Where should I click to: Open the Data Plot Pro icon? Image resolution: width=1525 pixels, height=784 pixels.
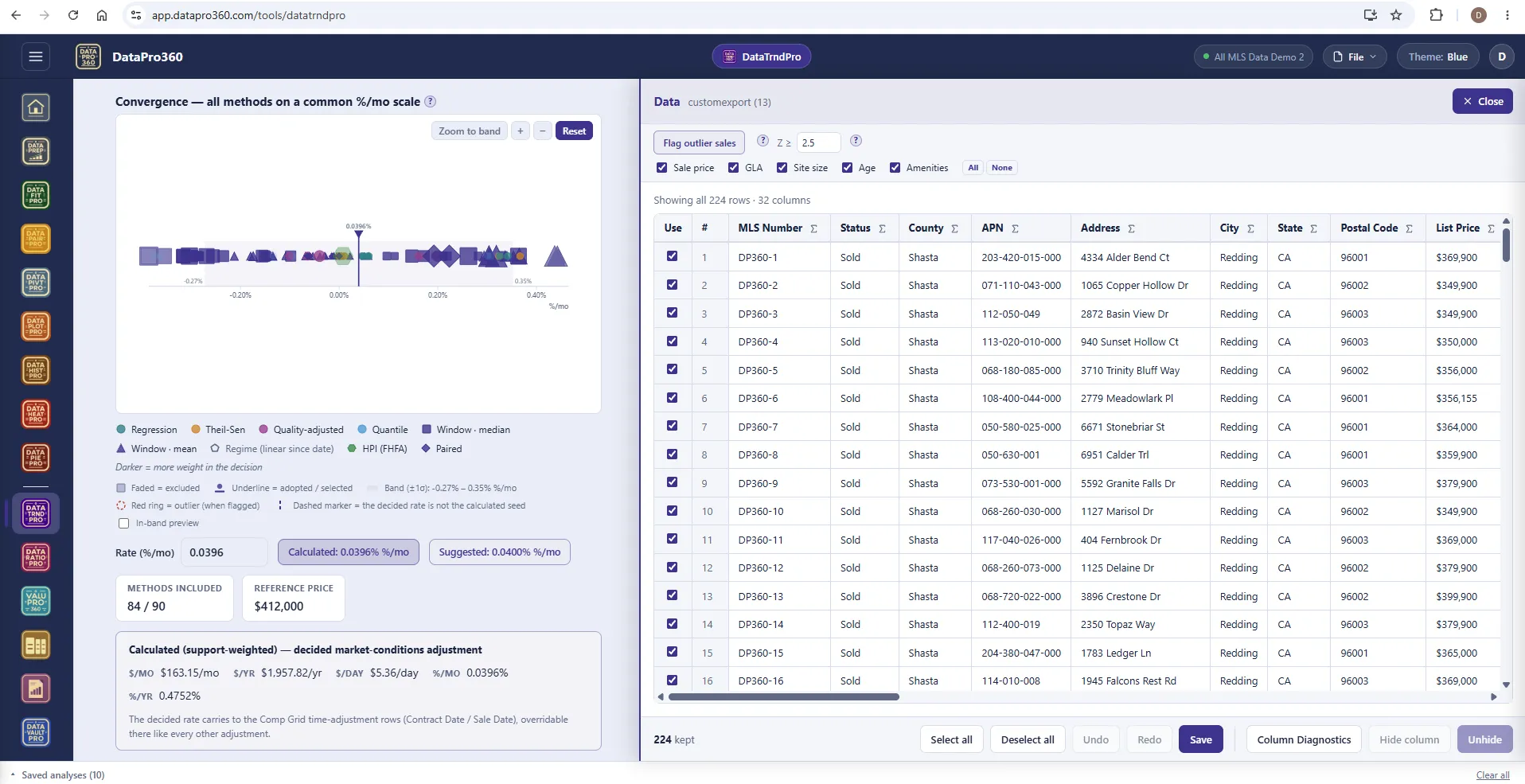pos(36,326)
